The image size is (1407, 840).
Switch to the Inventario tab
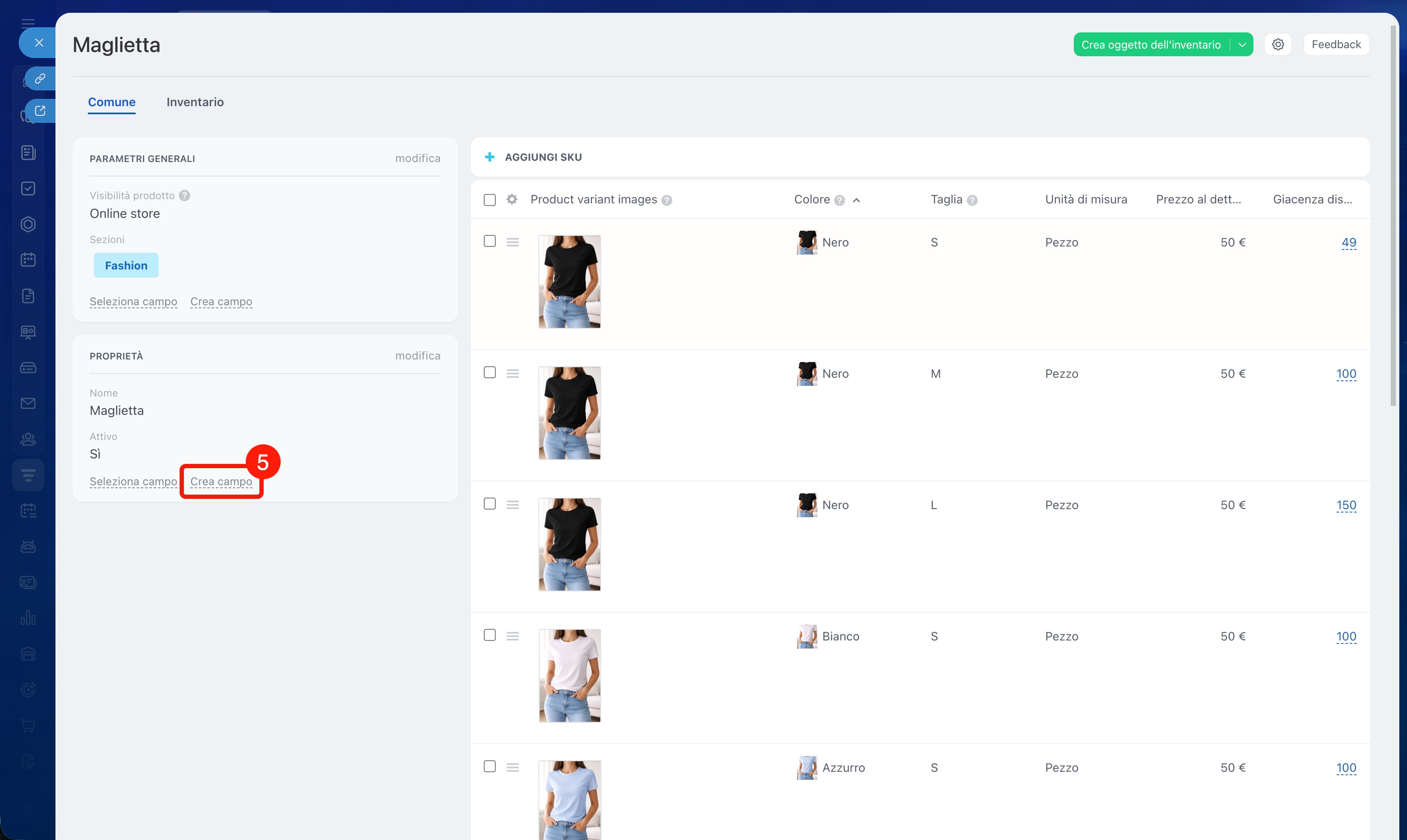coord(195,102)
